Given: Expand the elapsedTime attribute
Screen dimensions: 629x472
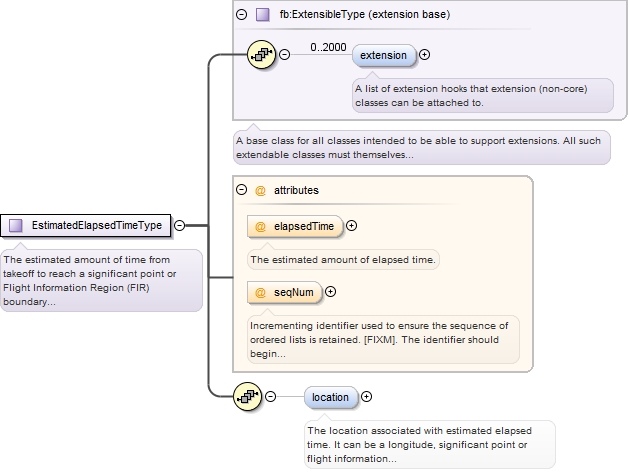Looking at the screenshot, I should pyautogui.click(x=351, y=227).
